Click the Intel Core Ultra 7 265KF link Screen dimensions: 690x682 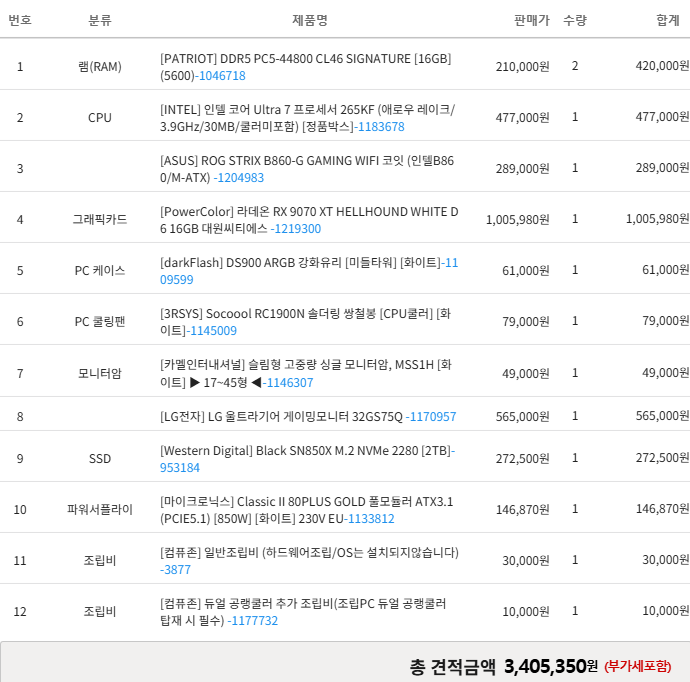coord(307,110)
